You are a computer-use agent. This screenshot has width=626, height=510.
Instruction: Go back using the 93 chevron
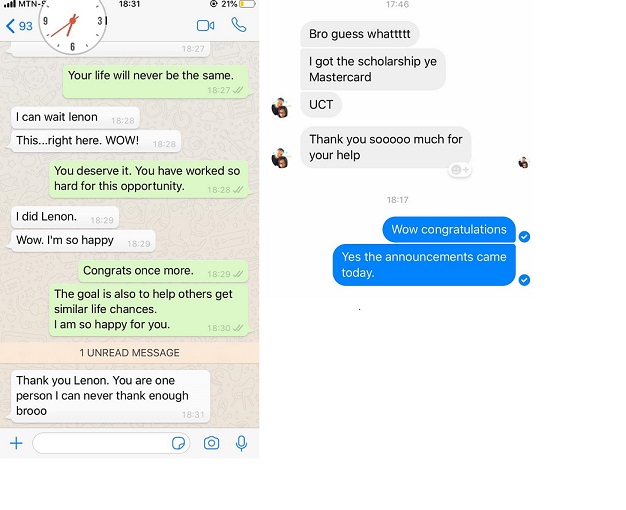(x=19, y=26)
